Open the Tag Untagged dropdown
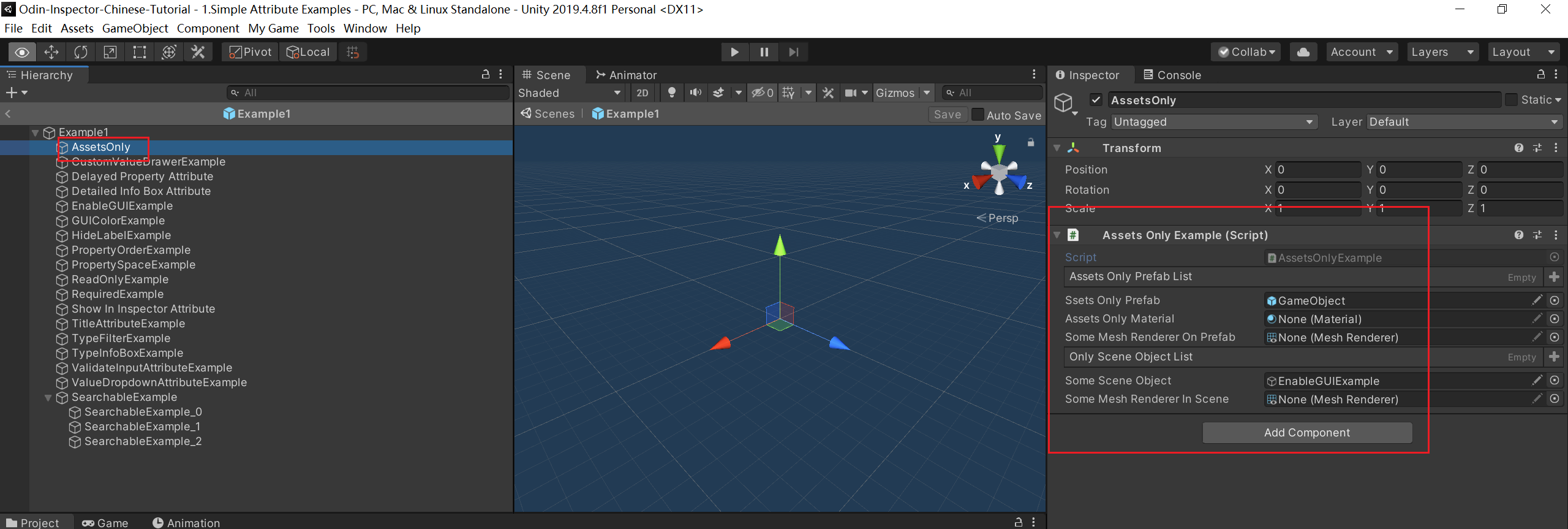1568x529 pixels. [1214, 122]
